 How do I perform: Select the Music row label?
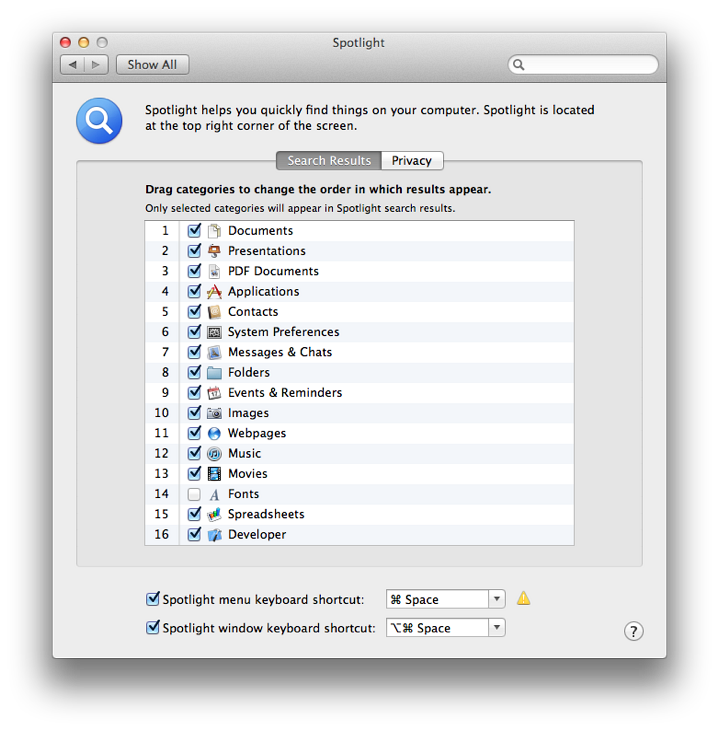tap(244, 454)
